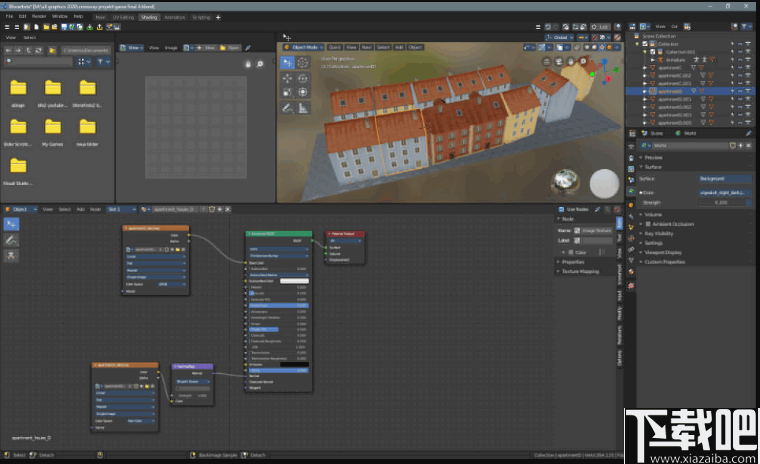Image resolution: width=760 pixels, height=464 pixels.
Task: Click the Scene button in properties header
Action: 653,133
